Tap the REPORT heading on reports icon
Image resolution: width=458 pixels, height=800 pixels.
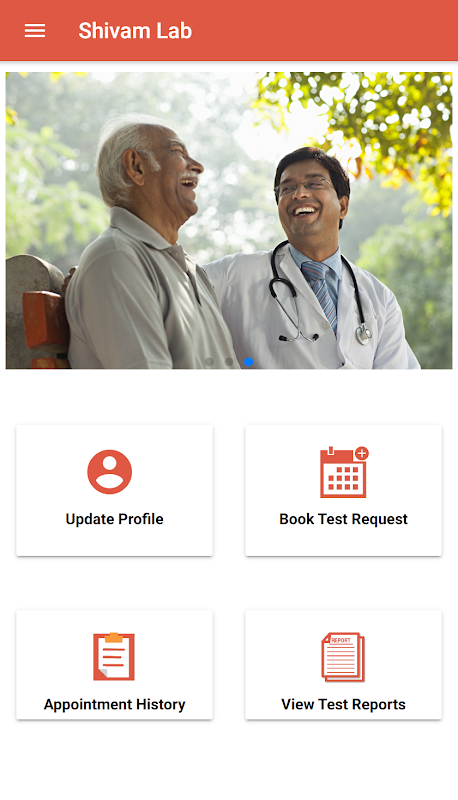click(x=341, y=640)
